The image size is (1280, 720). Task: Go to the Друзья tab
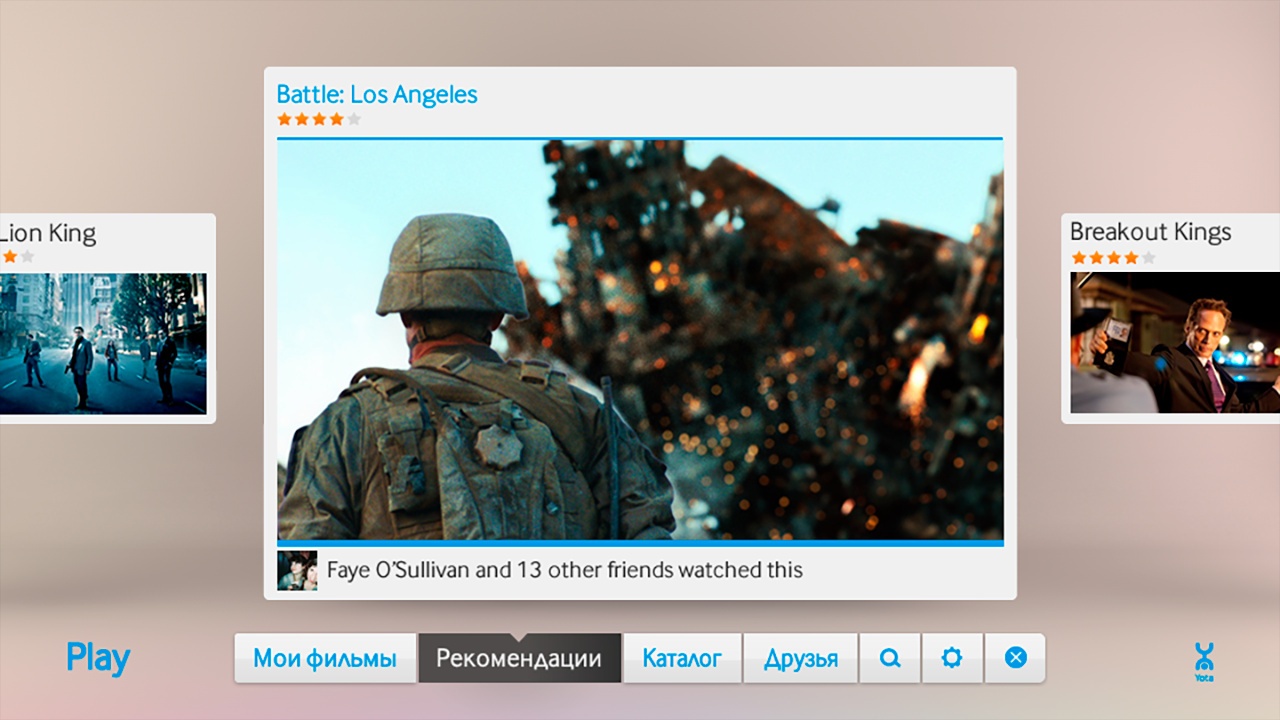(x=801, y=658)
